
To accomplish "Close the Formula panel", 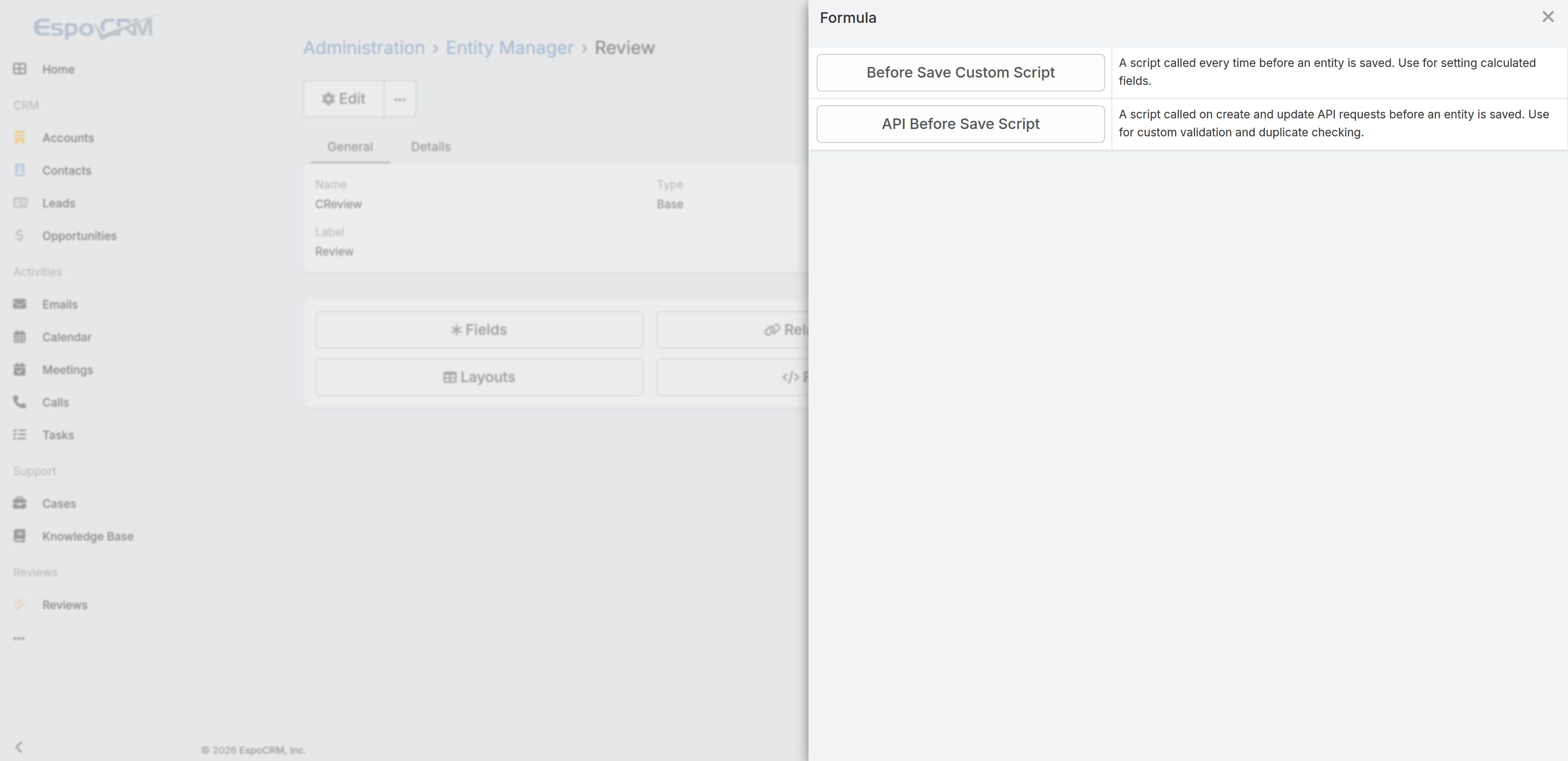I will coord(1548,17).
